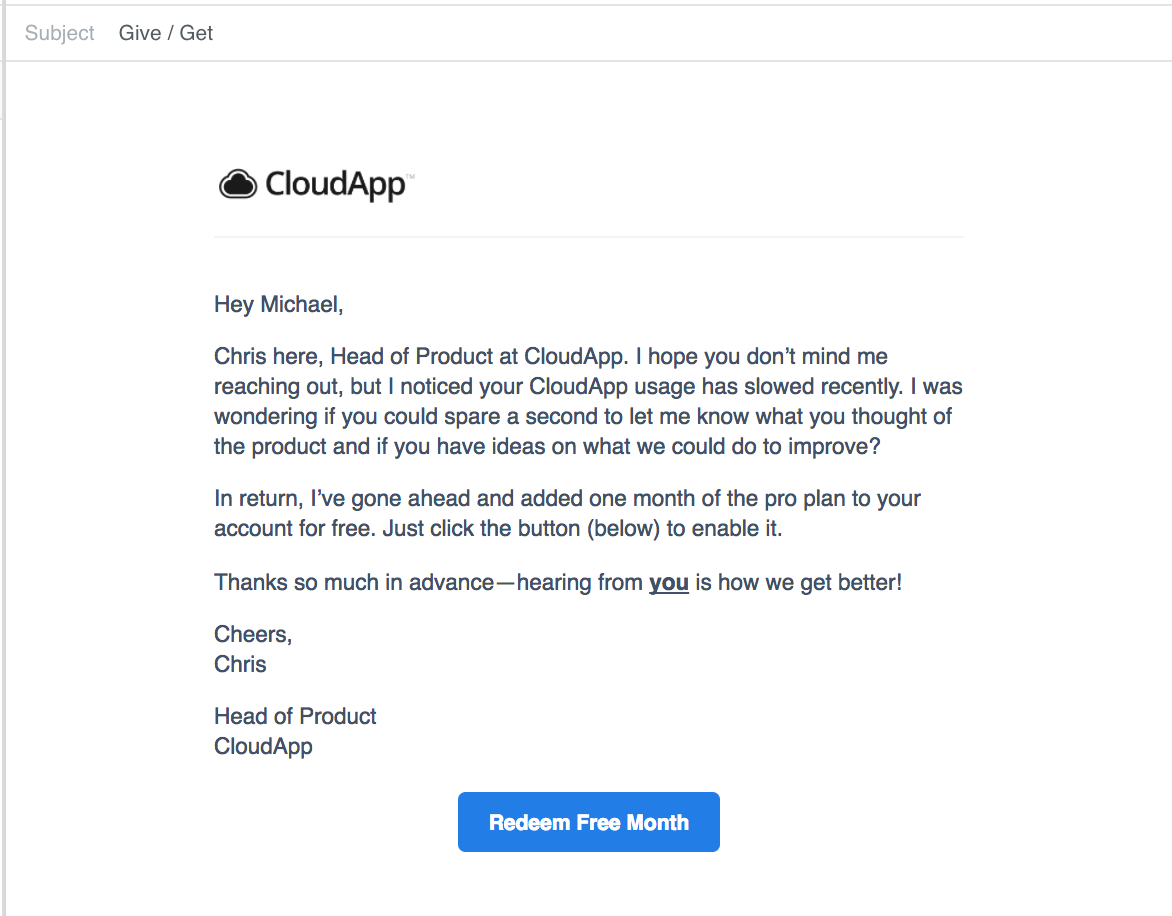The width and height of the screenshot is (1172, 916).
Task: Click the Subject field label
Action: tap(59, 33)
